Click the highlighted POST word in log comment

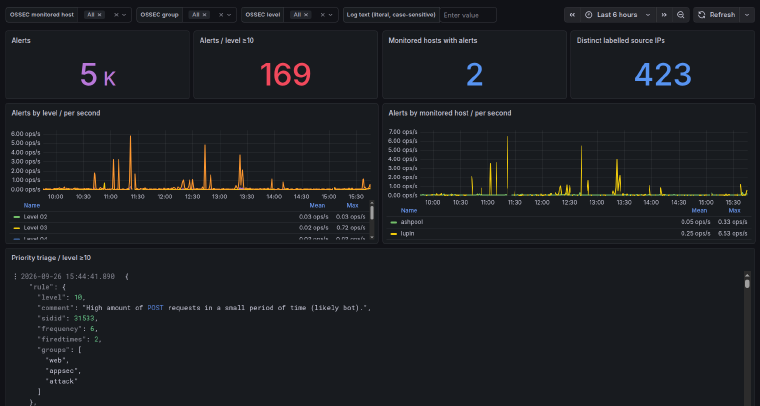[156, 308]
